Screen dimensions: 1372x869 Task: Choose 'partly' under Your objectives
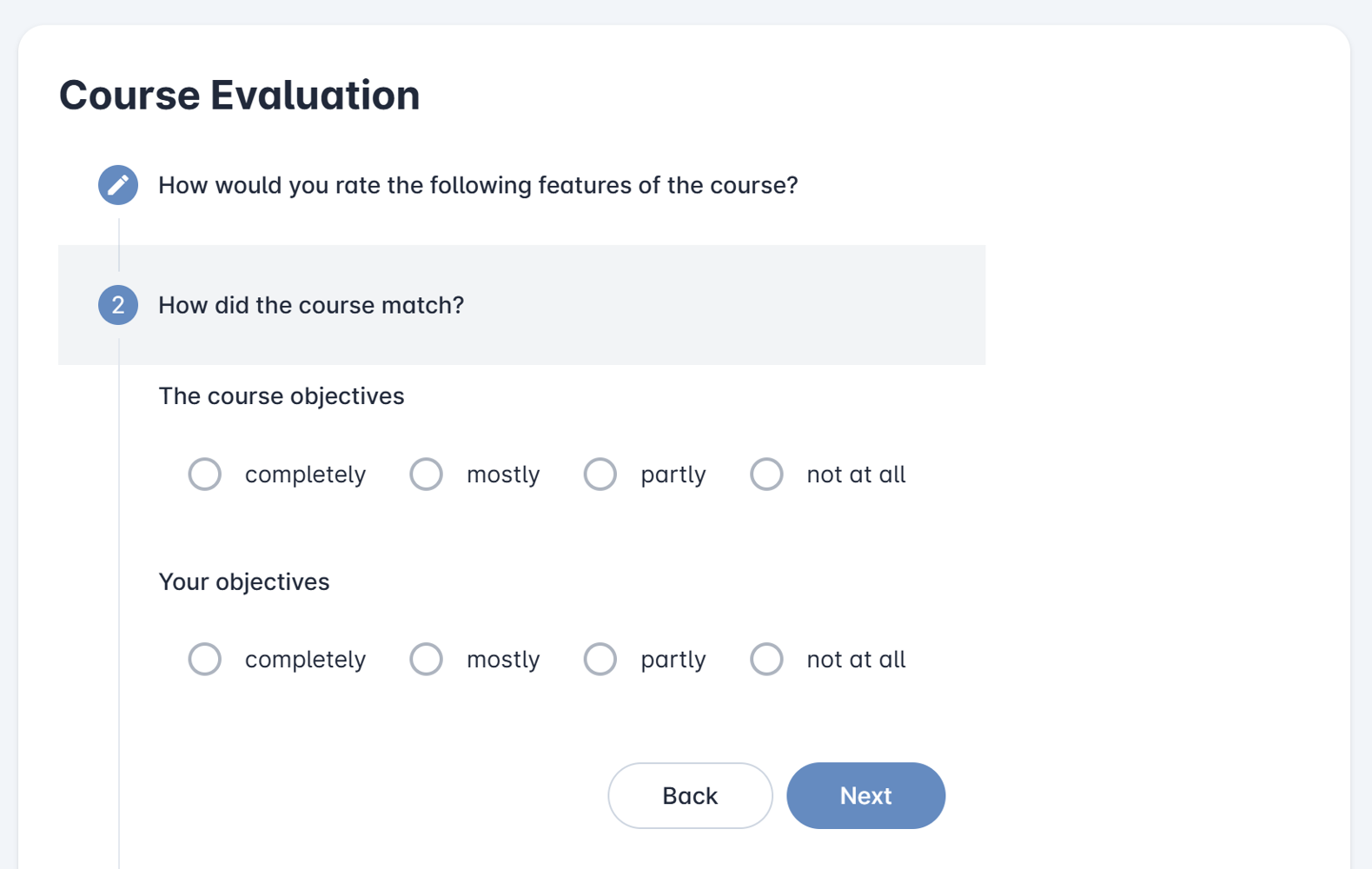point(600,660)
